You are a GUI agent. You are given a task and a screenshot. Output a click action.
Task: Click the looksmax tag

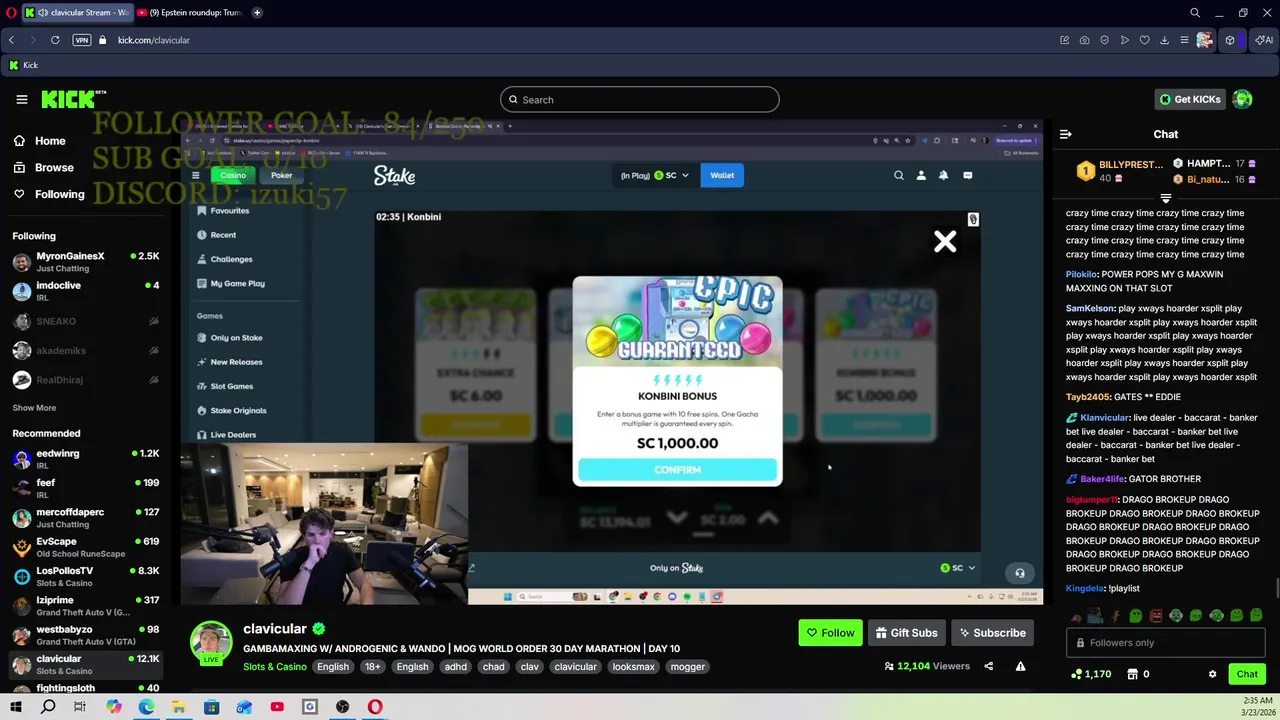point(633,667)
